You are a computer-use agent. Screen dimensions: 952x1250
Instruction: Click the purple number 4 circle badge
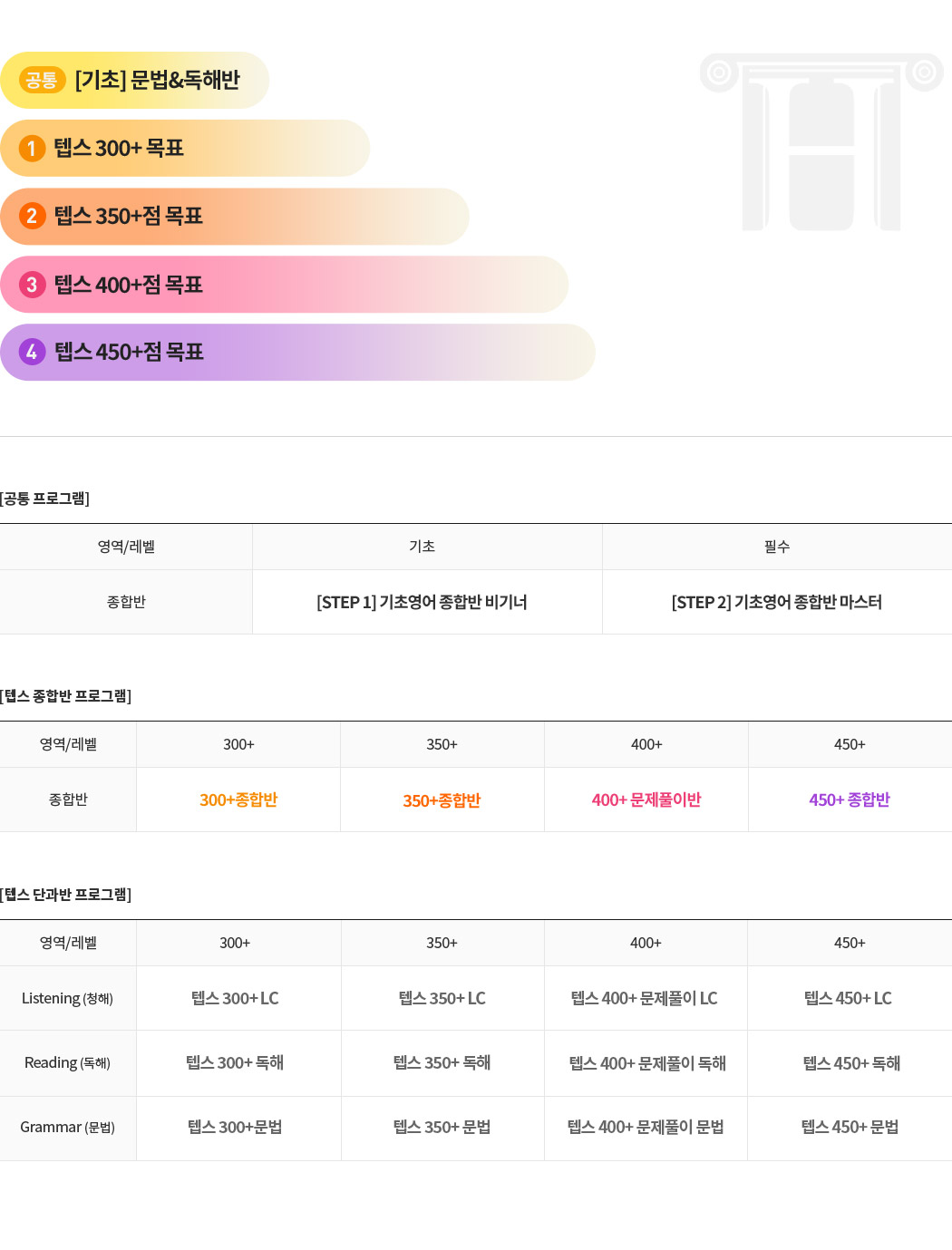(x=32, y=352)
